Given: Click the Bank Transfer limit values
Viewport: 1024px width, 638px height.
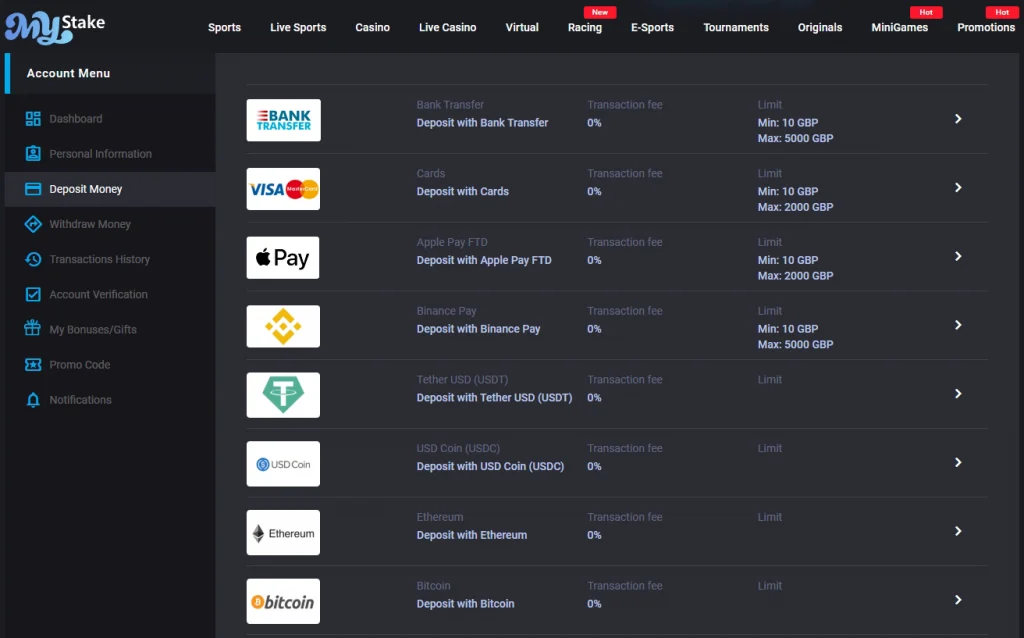Looking at the screenshot, I should pyautogui.click(x=795, y=131).
